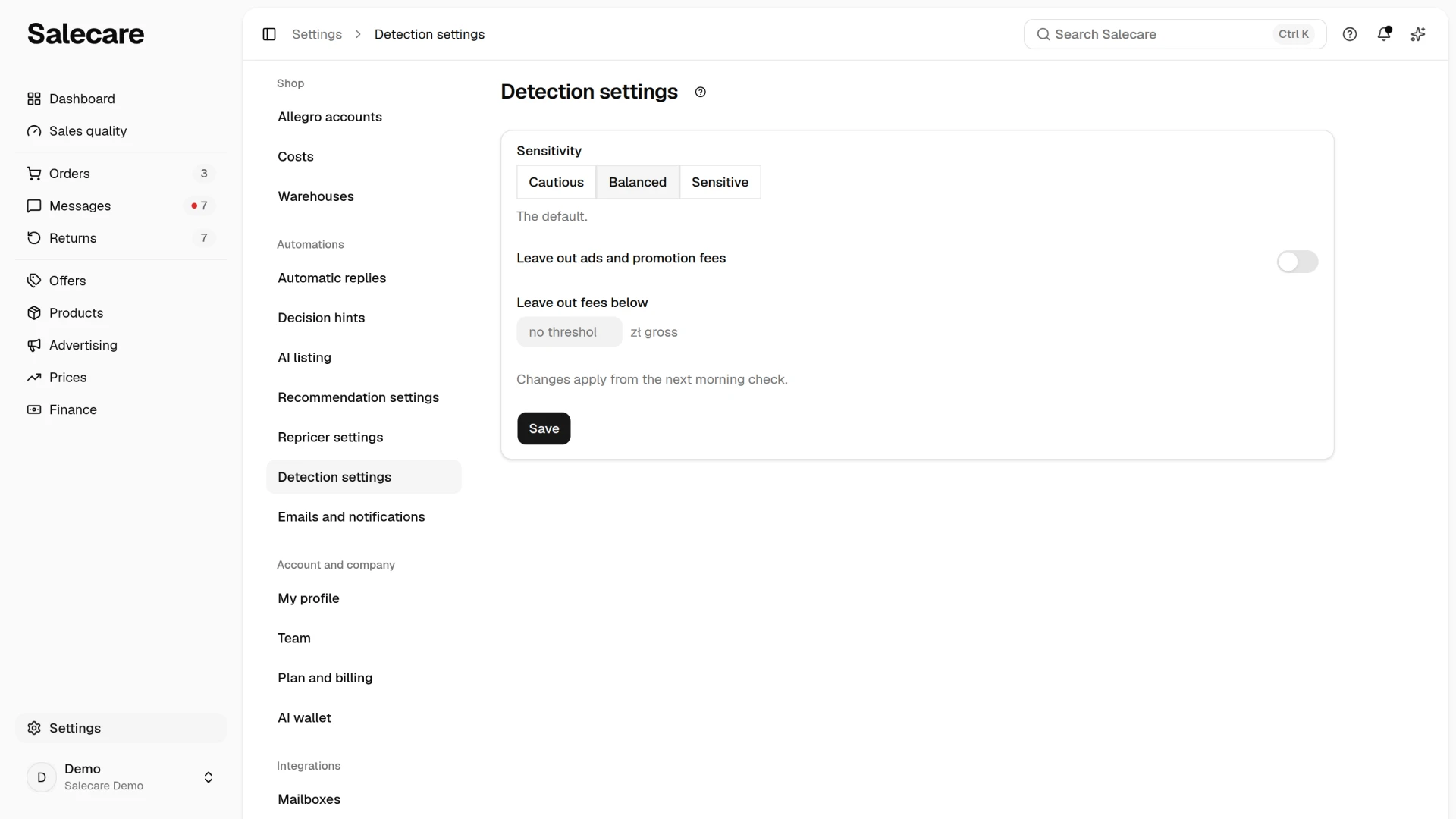Viewport: 1456px width, 819px height.
Task: Open AI wallet page
Action: (364, 718)
